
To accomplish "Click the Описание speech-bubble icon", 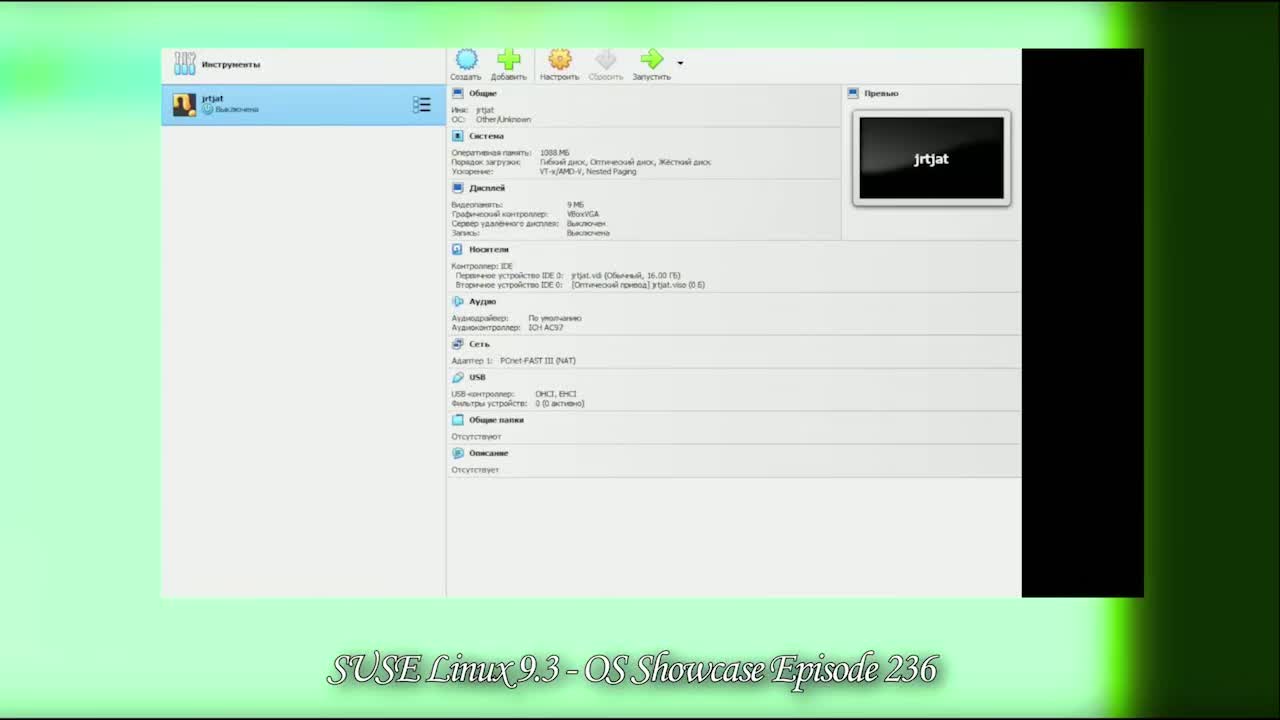I will click(x=457, y=453).
